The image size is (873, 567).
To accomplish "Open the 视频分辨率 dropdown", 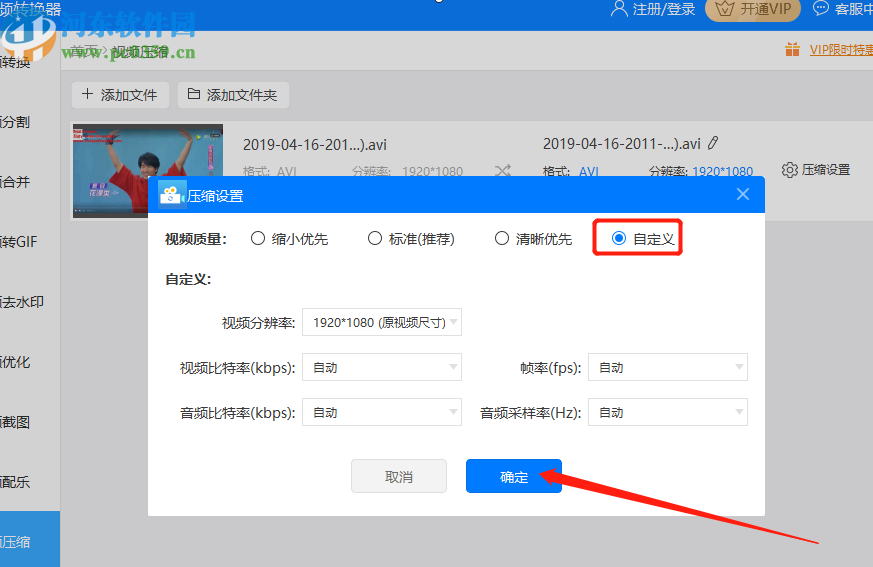I will pyautogui.click(x=382, y=322).
